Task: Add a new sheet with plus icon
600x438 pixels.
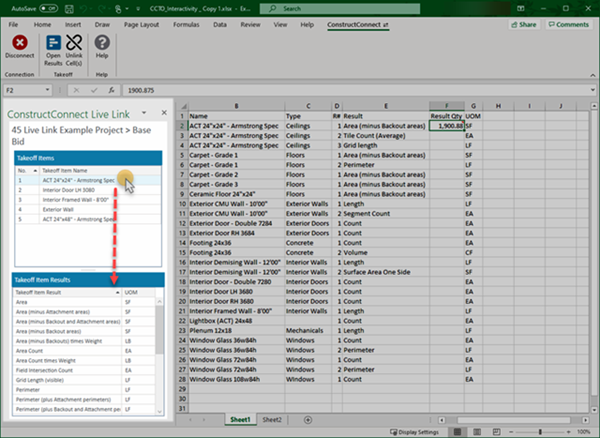Action: (x=308, y=420)
